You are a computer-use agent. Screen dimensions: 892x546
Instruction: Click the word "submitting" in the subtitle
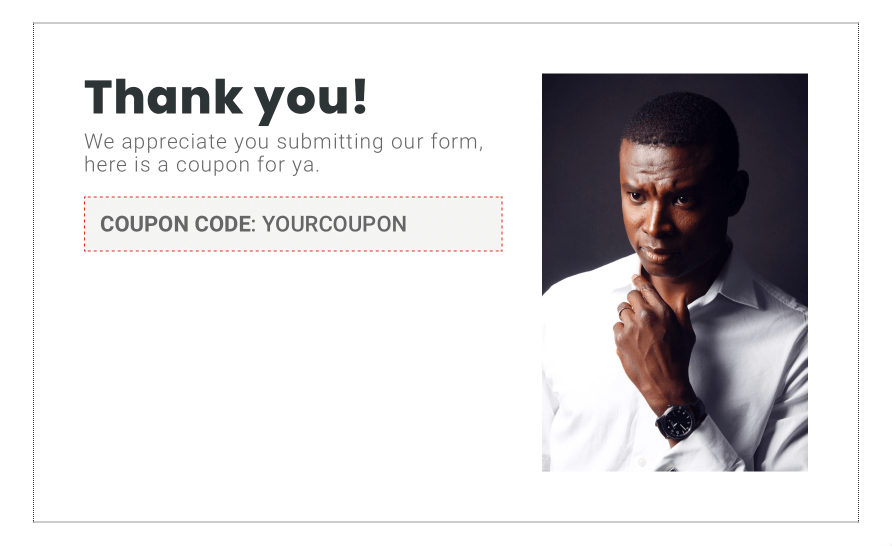(330, 142)
